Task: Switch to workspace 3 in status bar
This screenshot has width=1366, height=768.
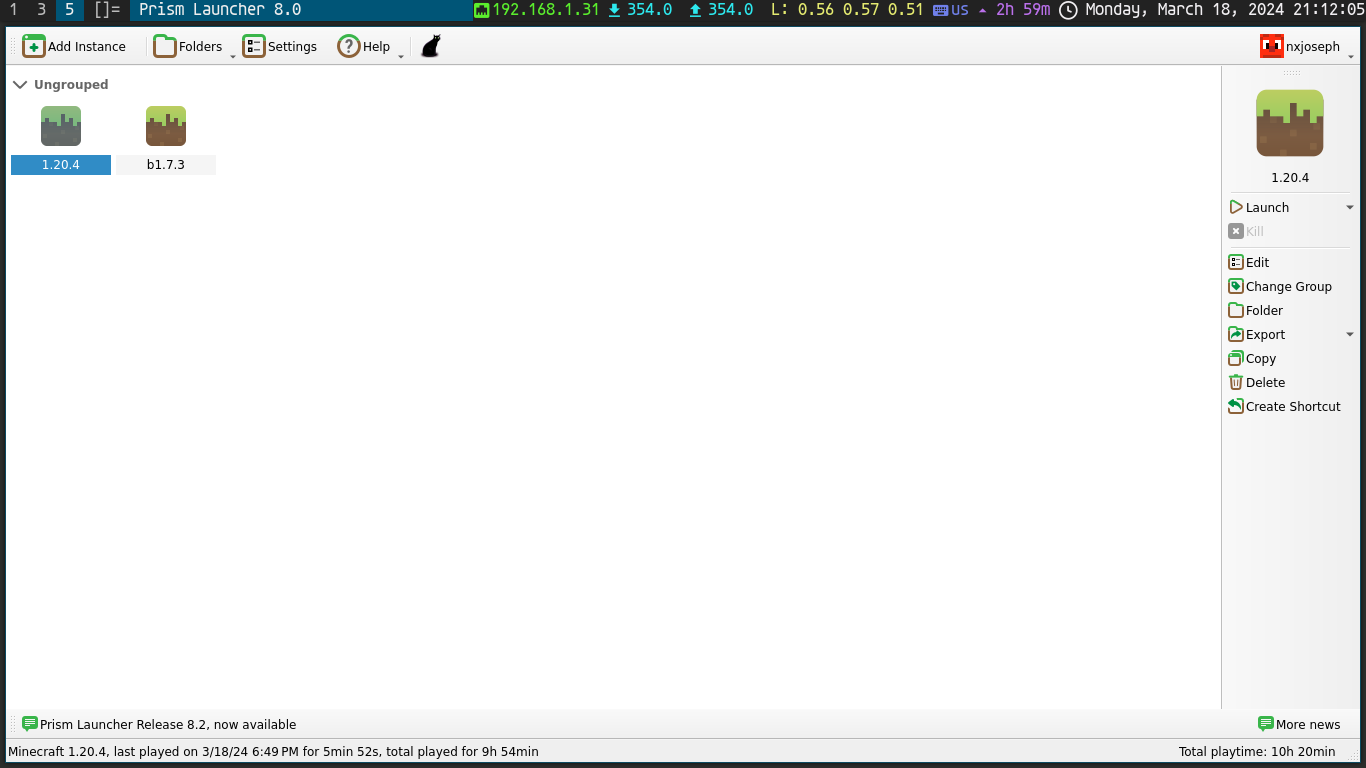Action: click(x=41, y=10)
